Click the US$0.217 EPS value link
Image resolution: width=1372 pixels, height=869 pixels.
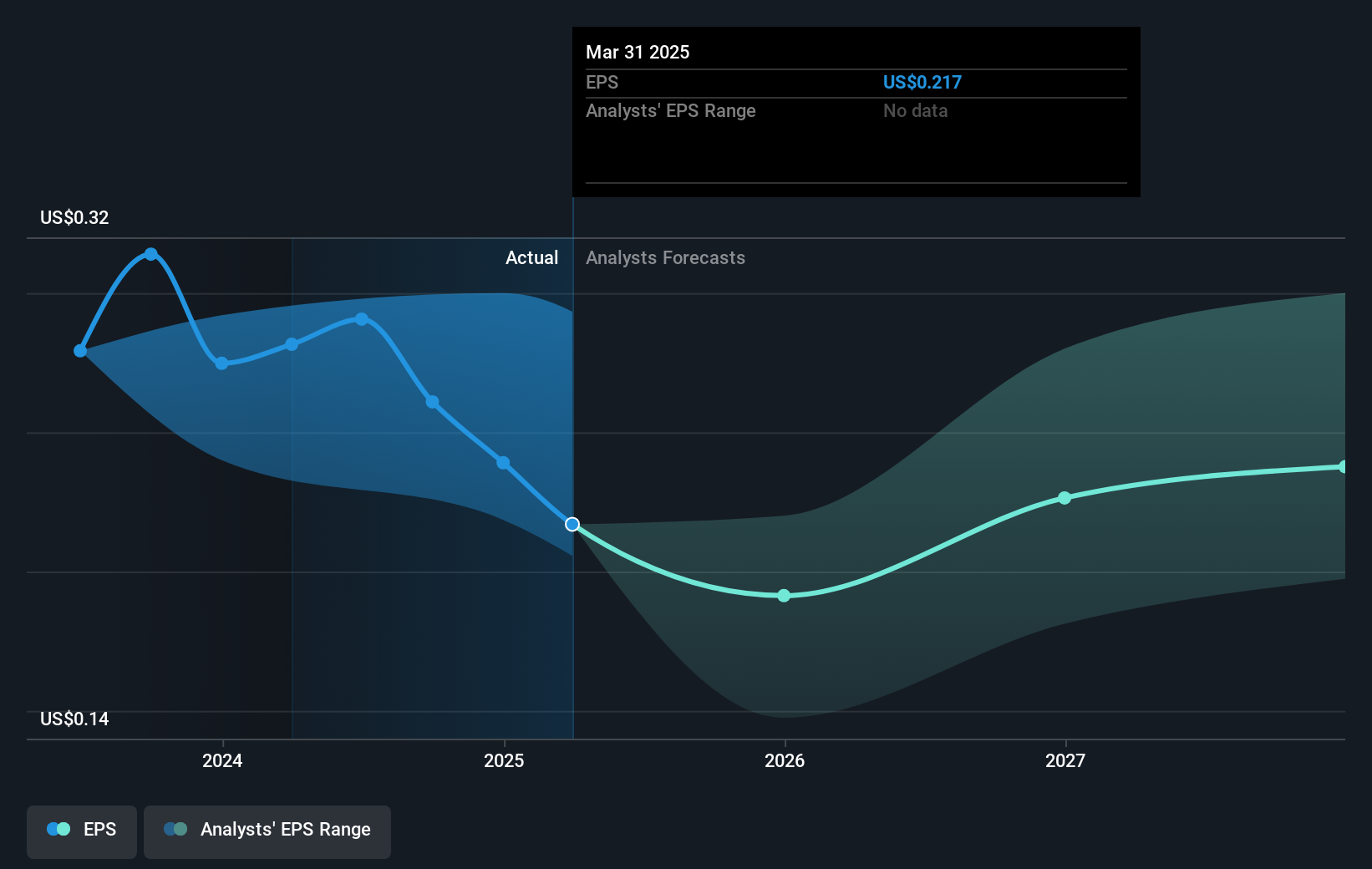click(922, 82)
